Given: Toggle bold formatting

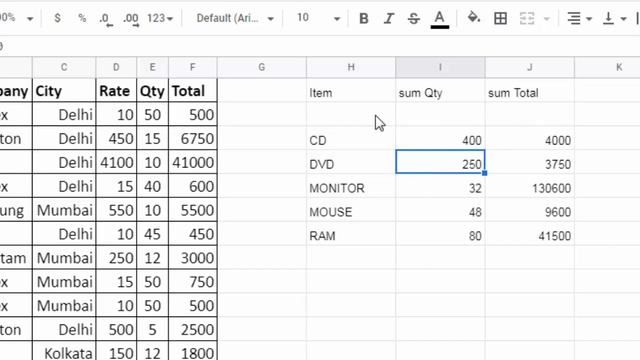Looking at the screenshot, I should pyautogui.click(x=363, y=18).
